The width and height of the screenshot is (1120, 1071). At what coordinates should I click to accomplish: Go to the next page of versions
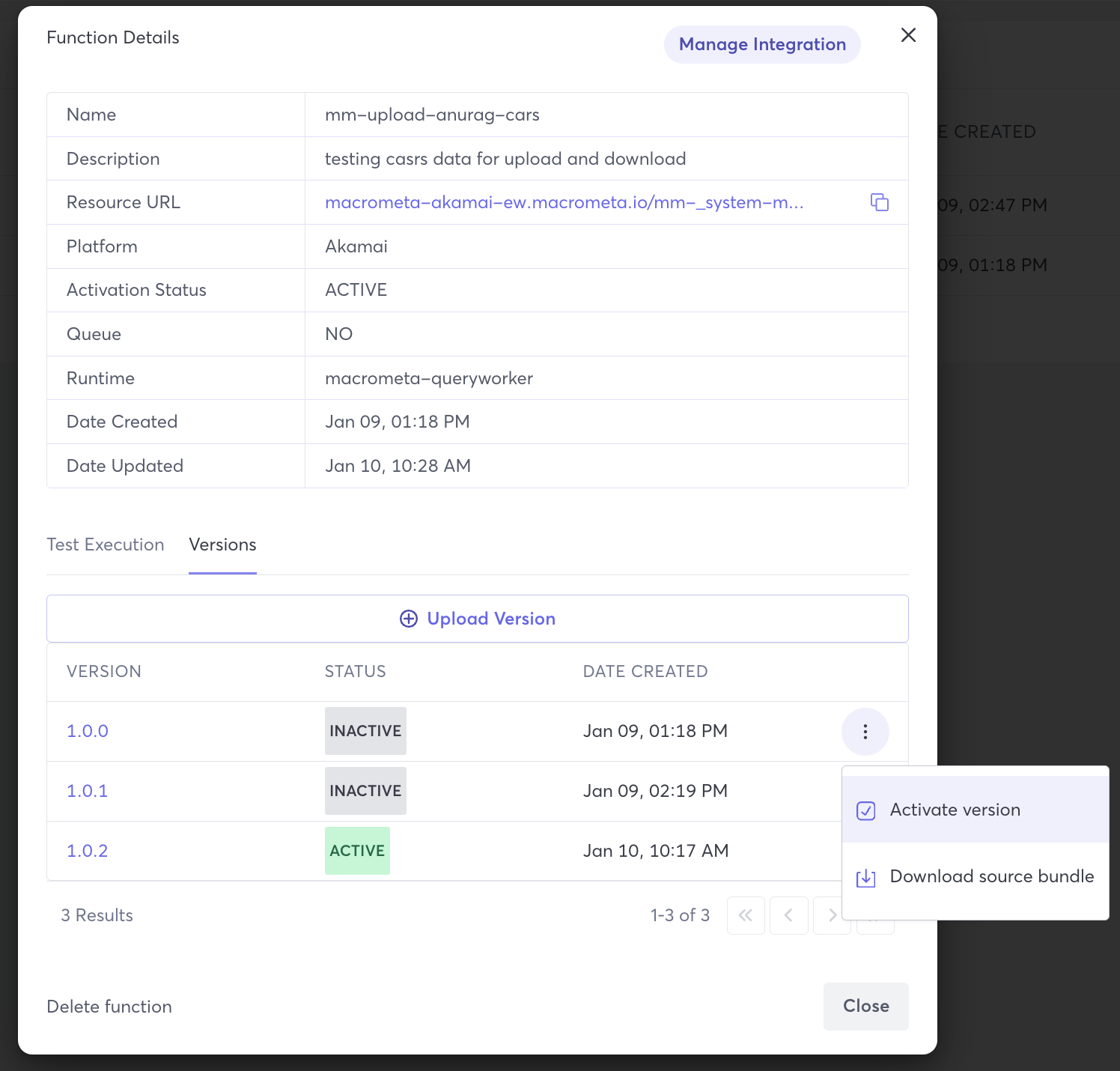pyautogui.click(x=832, y=915)
